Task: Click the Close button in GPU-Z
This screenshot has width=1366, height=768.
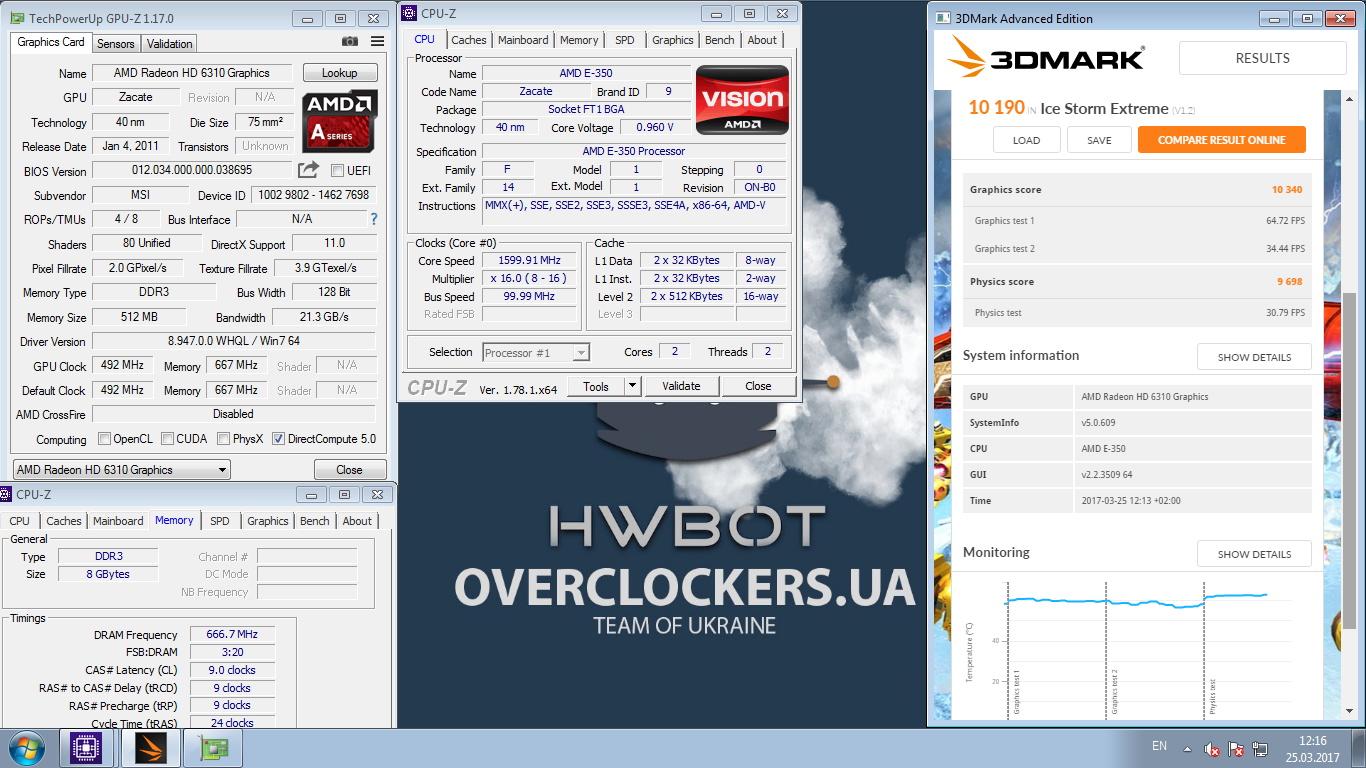Action: (349, 470)
